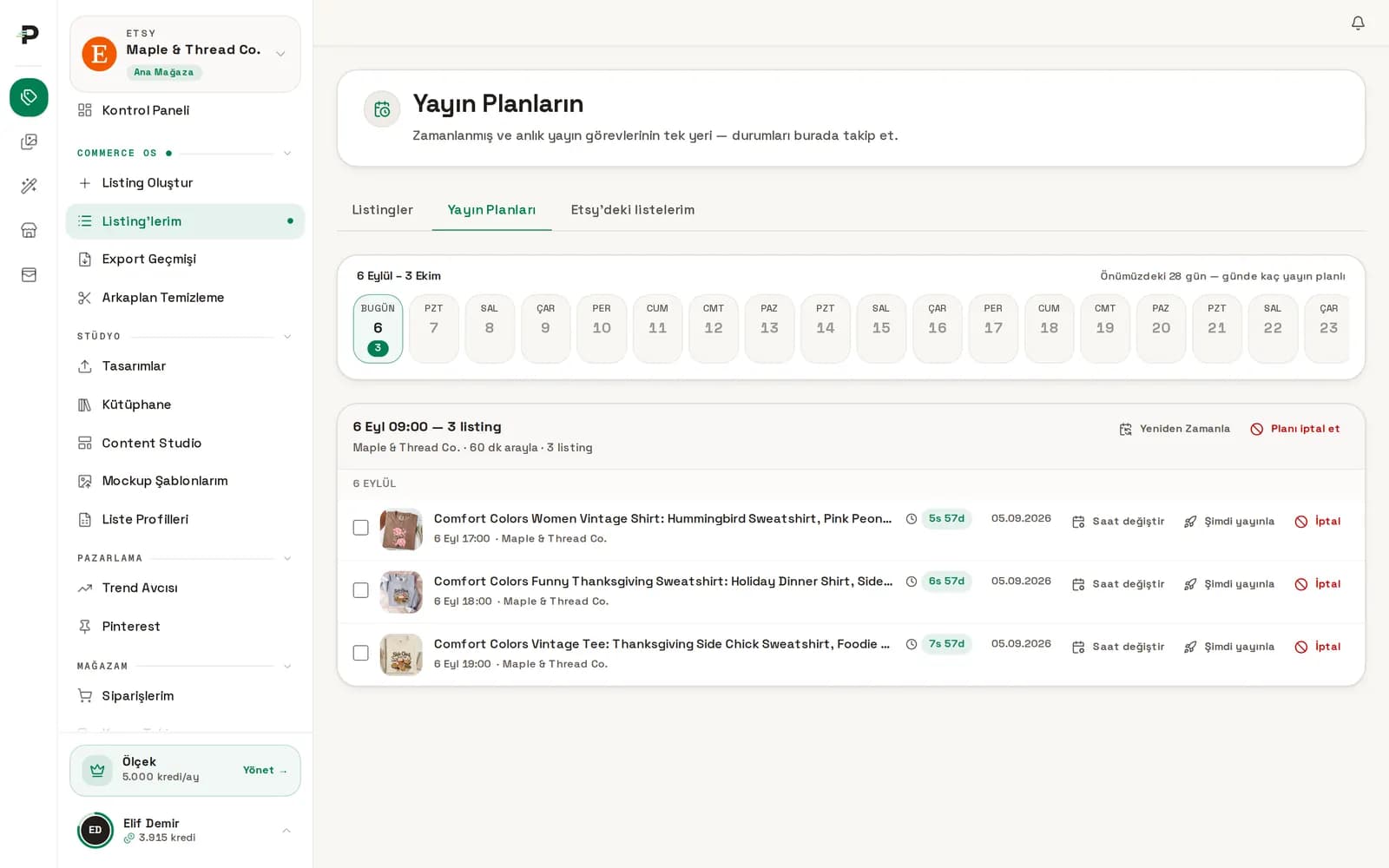Open the Vintage Tee product thumbnail
1389x868 pixels.
coord(401,654)
